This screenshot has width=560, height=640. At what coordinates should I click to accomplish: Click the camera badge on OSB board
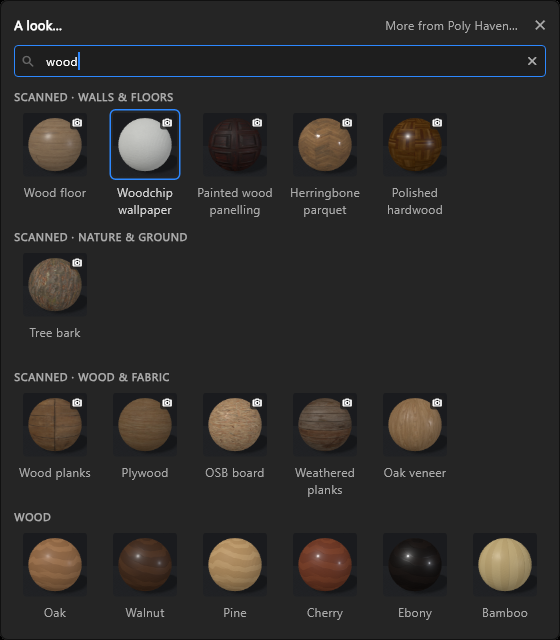tap(257, 402)
